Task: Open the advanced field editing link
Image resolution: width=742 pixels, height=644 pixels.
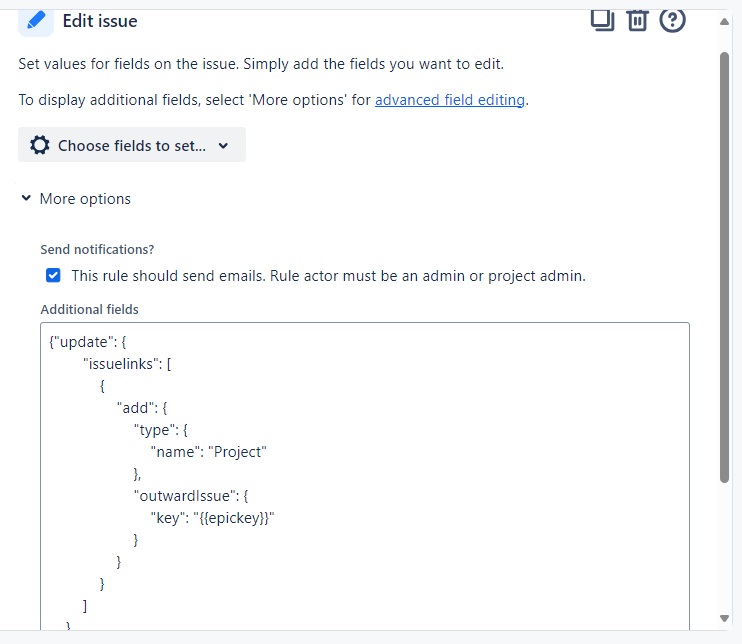Action: pos(450,100)
